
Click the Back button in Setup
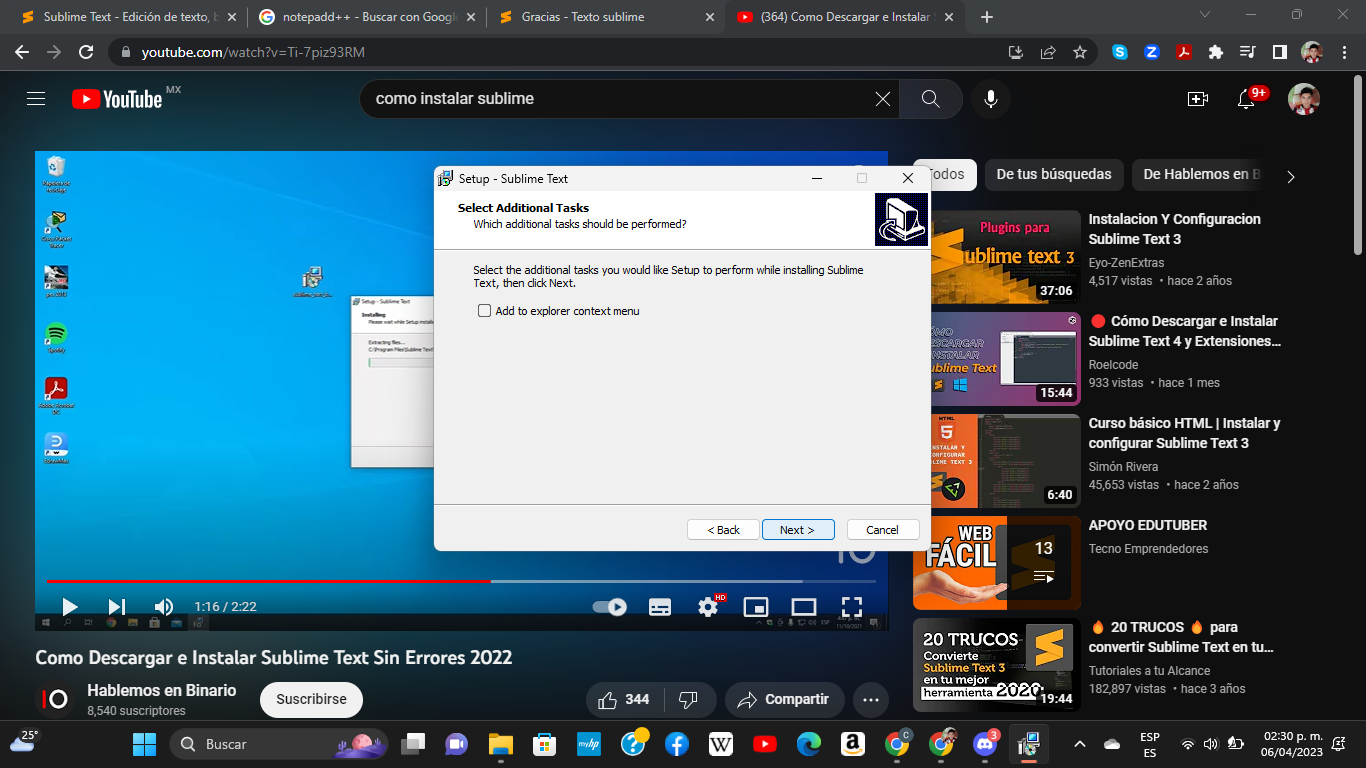pyautogui.click(x=723, y=530)
